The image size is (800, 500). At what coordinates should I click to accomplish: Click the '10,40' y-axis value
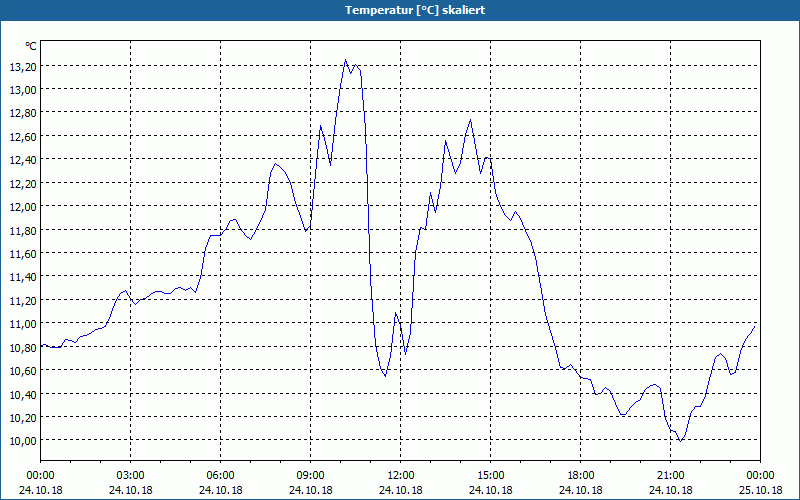[x=23, y=394]
